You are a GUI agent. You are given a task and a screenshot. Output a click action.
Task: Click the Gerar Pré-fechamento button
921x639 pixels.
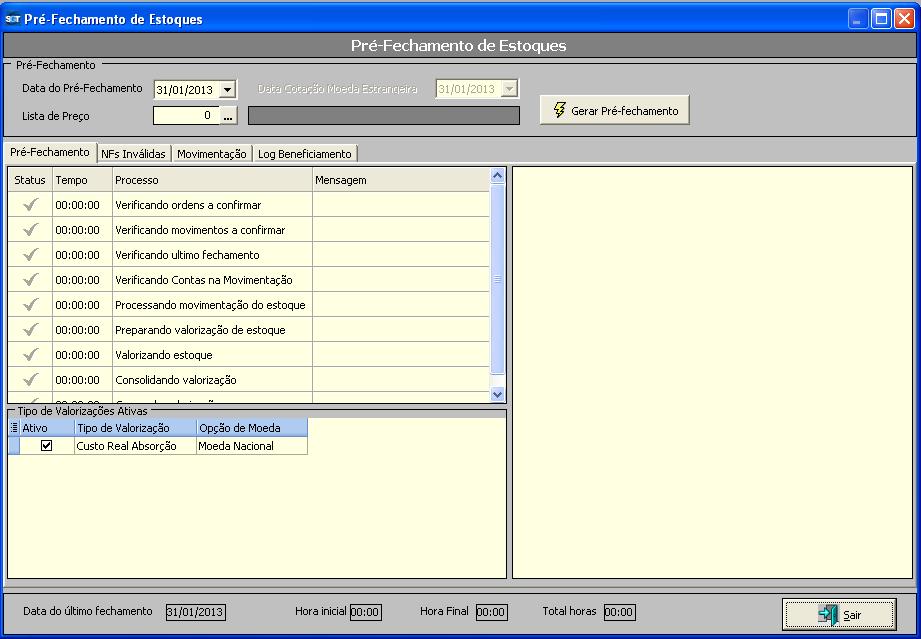(x=614, y=111)
